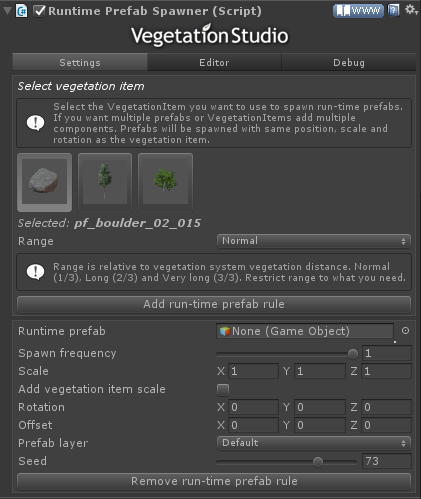This screenshot has width=421, height=499.
Task: Collapse the Runtime Prefab Spawner component foldout
Action: coord(7,11)
